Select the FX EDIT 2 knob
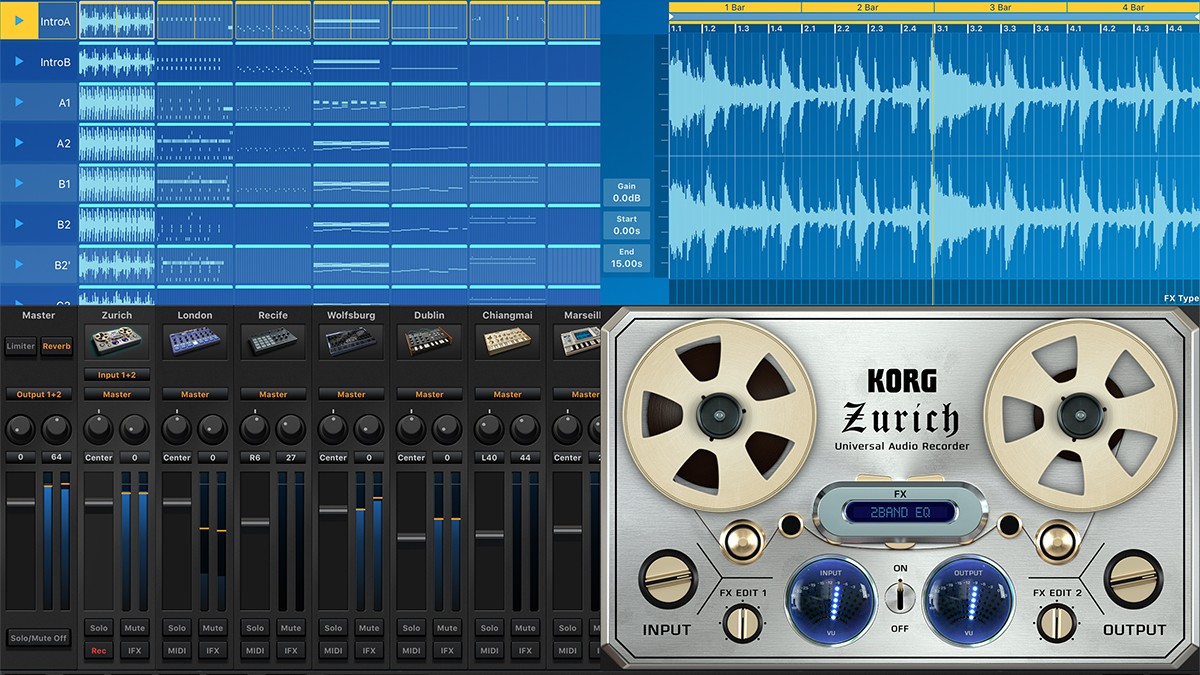This screenshot has height=675, width=1200. click(x=1058, y=624)
